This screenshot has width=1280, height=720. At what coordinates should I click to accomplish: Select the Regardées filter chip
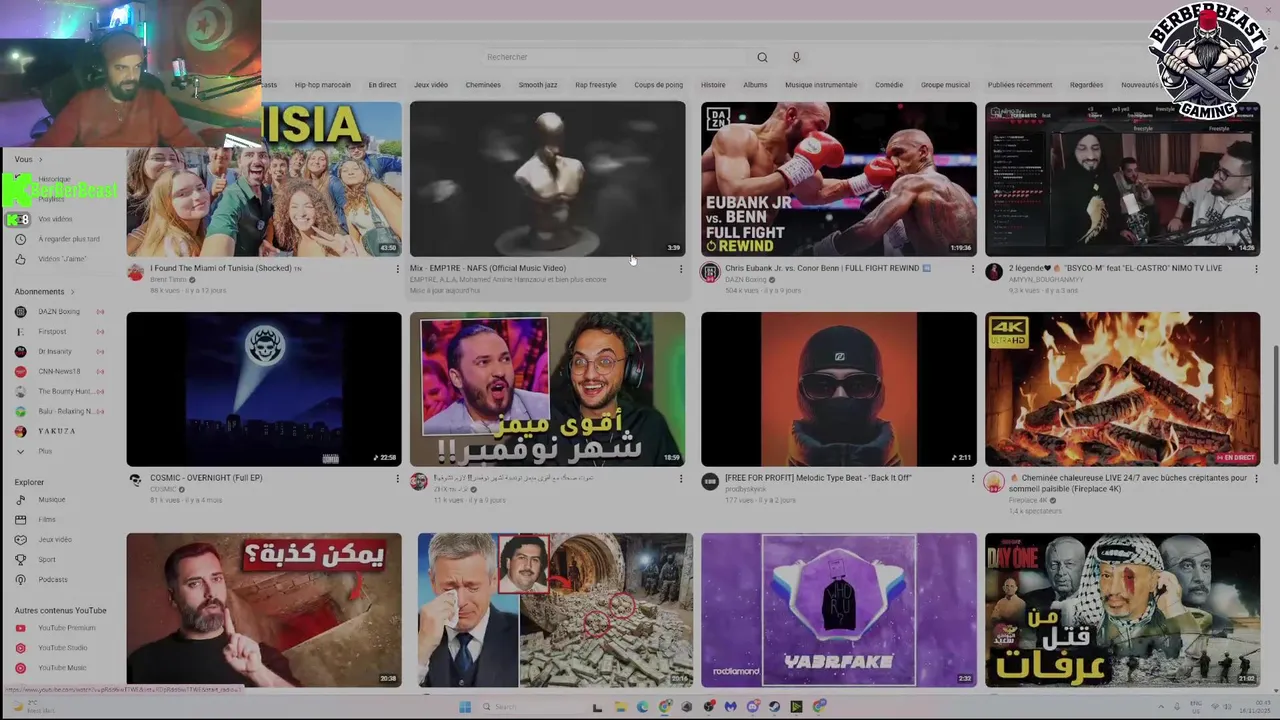point(1086,85)
